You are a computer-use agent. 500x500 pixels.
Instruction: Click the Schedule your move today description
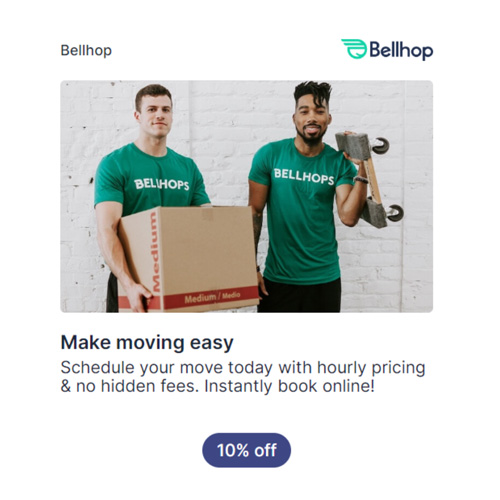point(243,377)
